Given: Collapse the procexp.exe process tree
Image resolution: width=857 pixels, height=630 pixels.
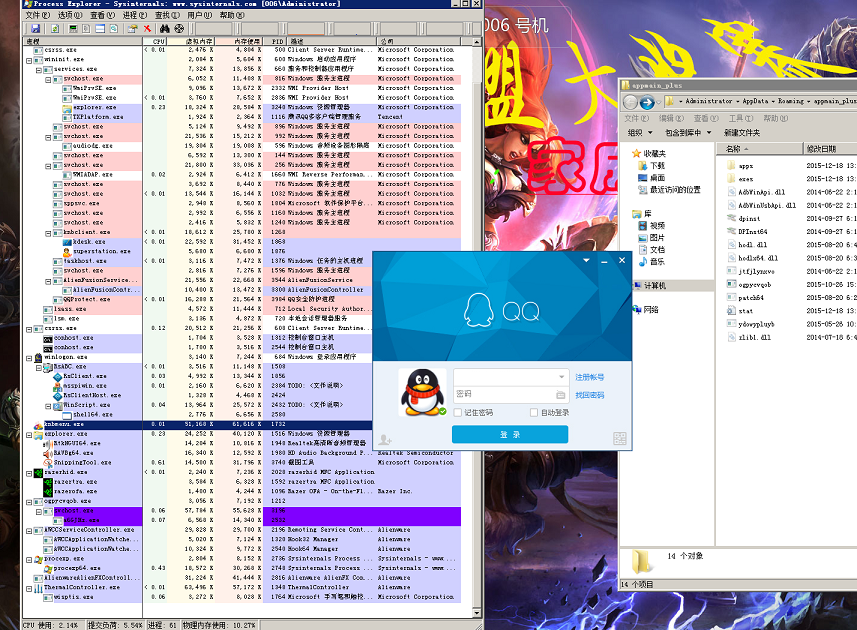Looking at the screenshot, I should (x=29, y=560).
